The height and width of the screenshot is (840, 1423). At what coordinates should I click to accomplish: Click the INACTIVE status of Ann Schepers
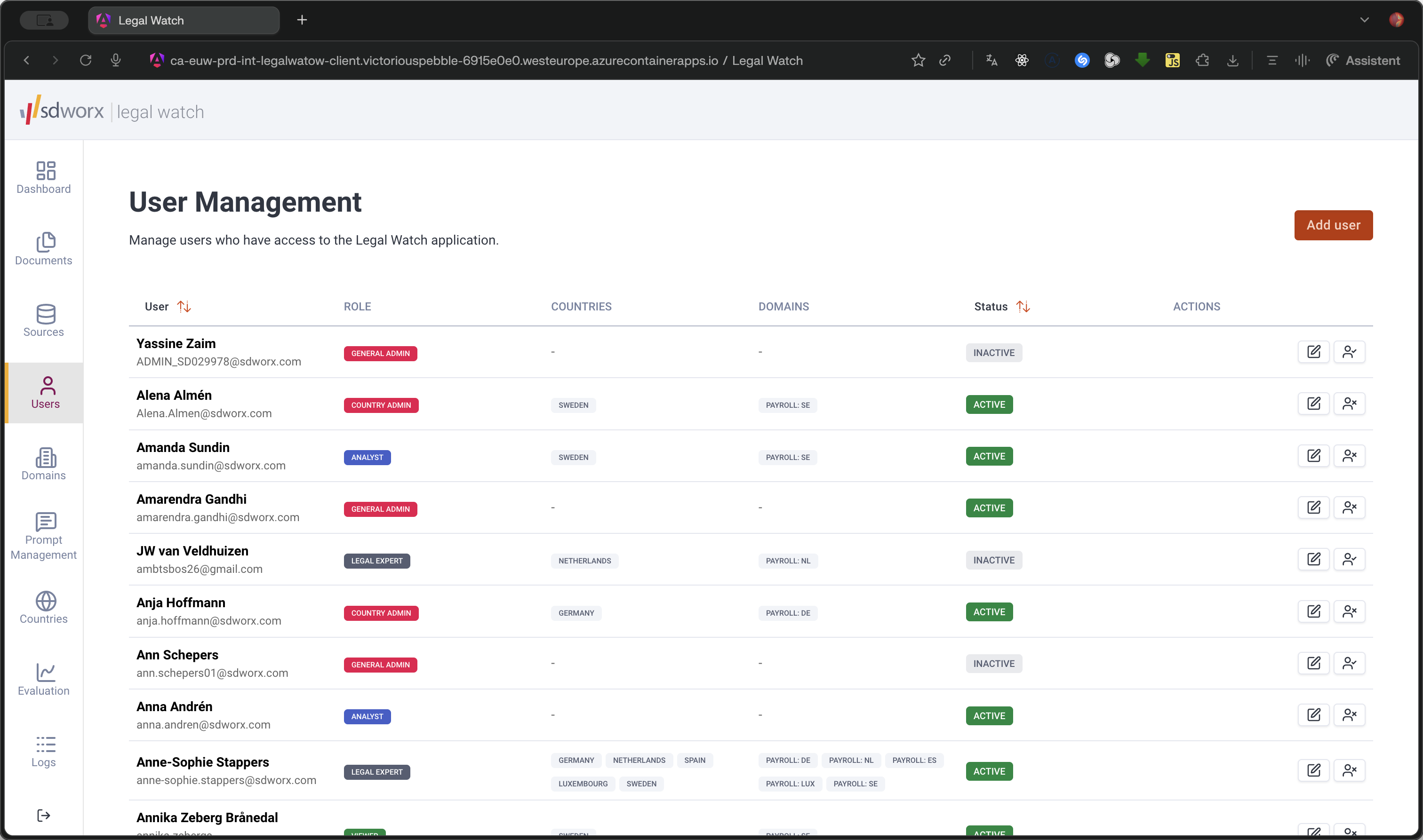pos(994,664)
